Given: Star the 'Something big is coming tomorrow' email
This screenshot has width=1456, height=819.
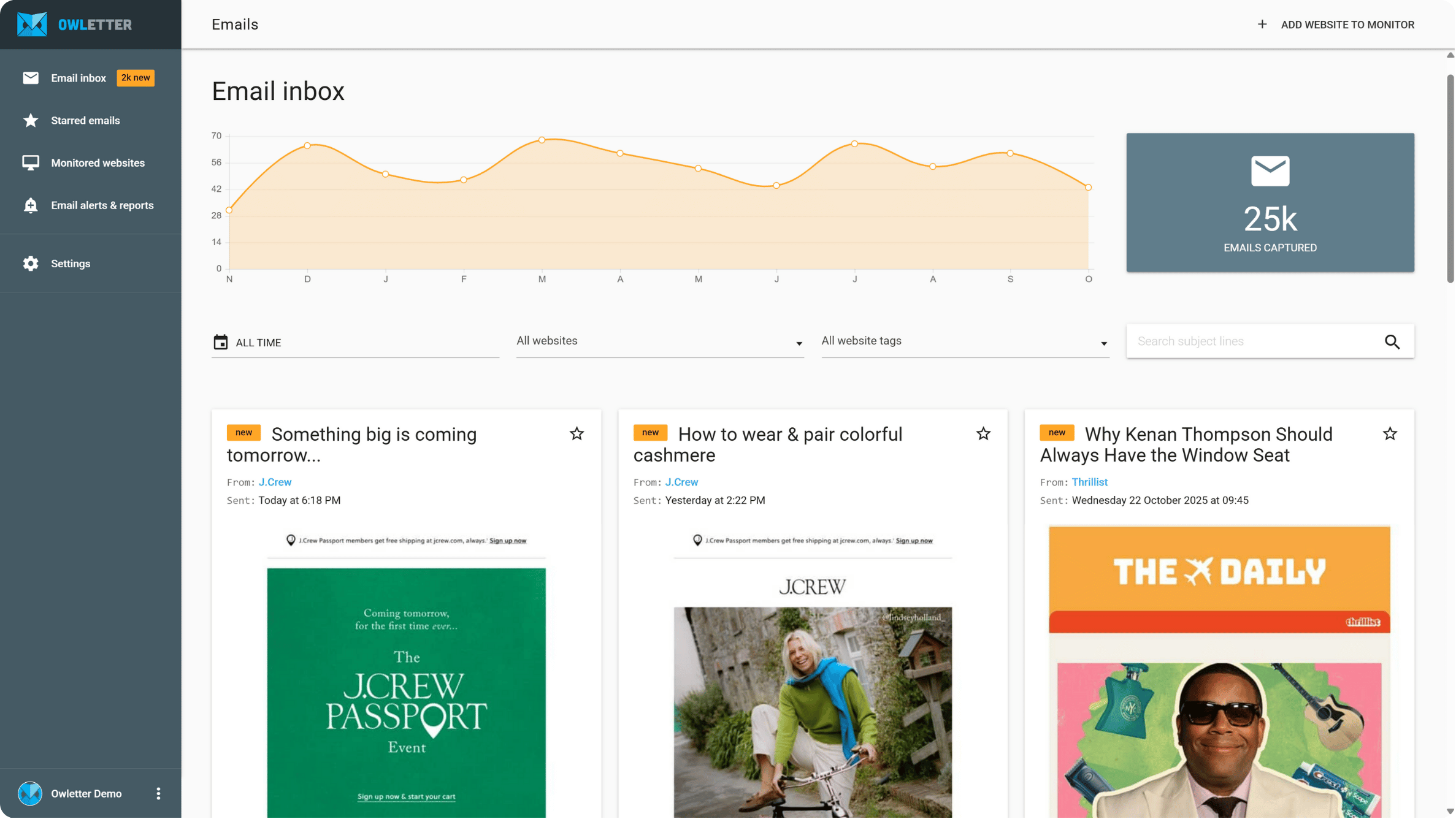Looking at the screenshot, I should (x=577, y=435).
